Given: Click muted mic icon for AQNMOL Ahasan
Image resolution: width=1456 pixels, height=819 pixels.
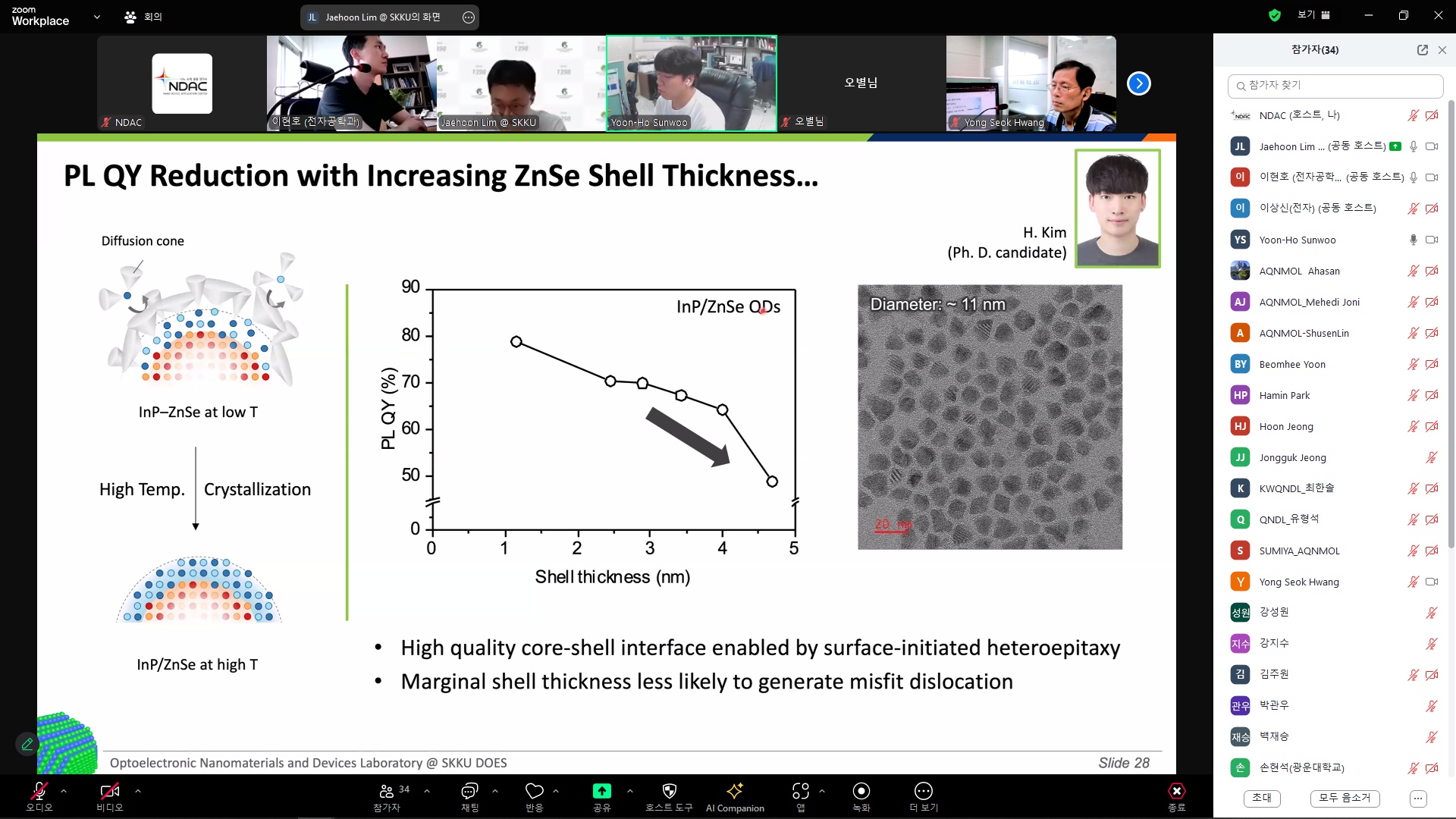Looking at the screenshot, I should 1414,271.
